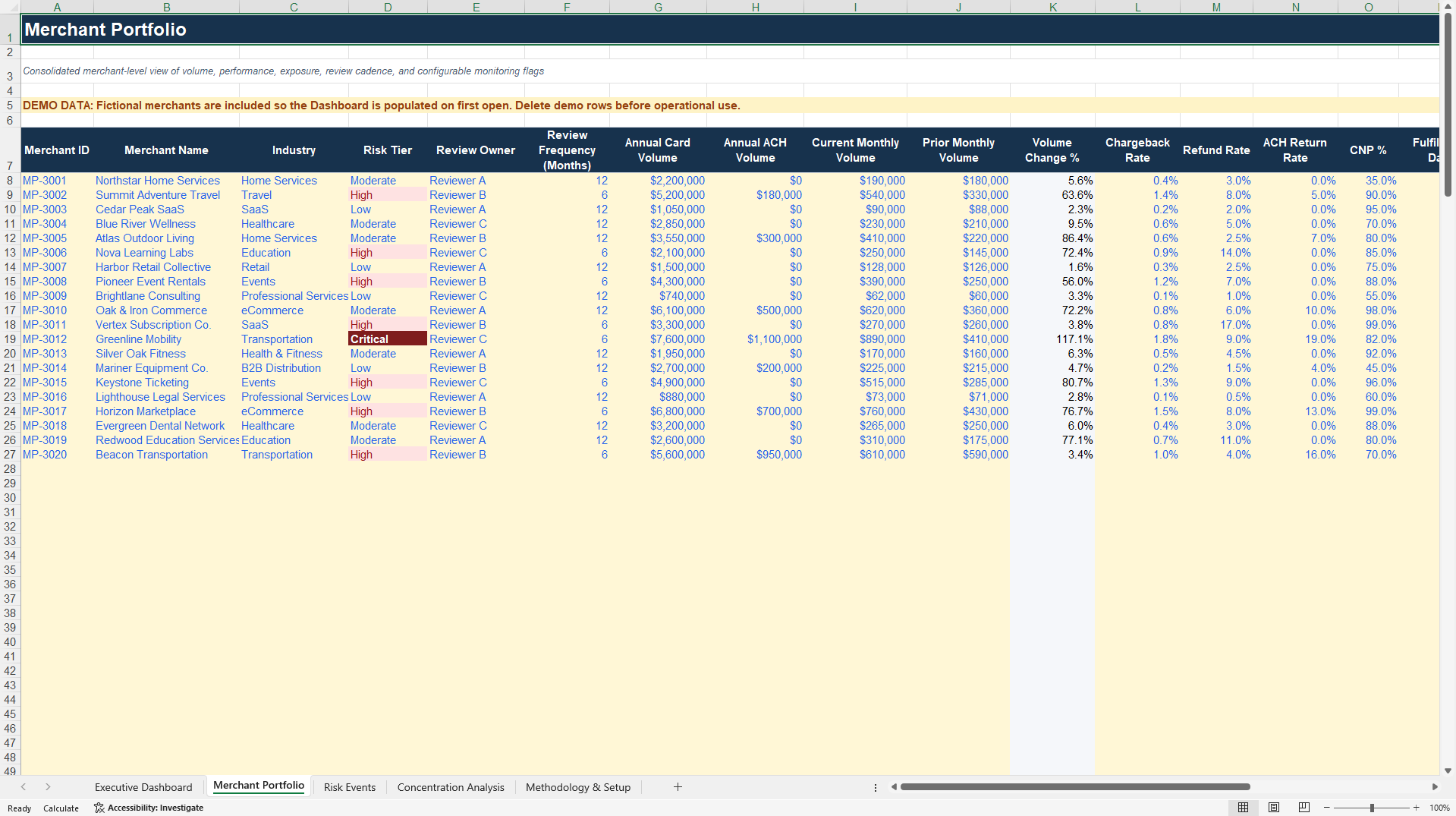Open the Risk Events sheet tab
Viewport: 1456px width, 816px height.
point(350,787)
